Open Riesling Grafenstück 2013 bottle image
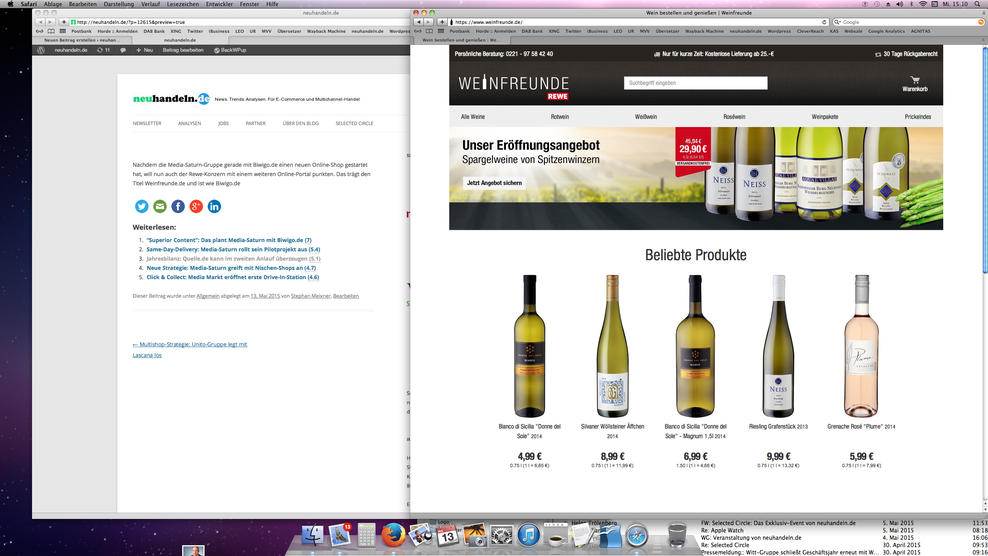 pyautogui.click(x=778, y=346)
